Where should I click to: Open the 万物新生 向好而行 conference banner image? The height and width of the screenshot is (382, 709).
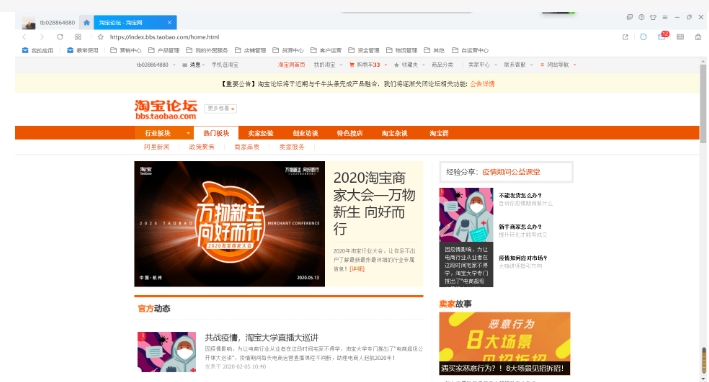pos(229,224)
